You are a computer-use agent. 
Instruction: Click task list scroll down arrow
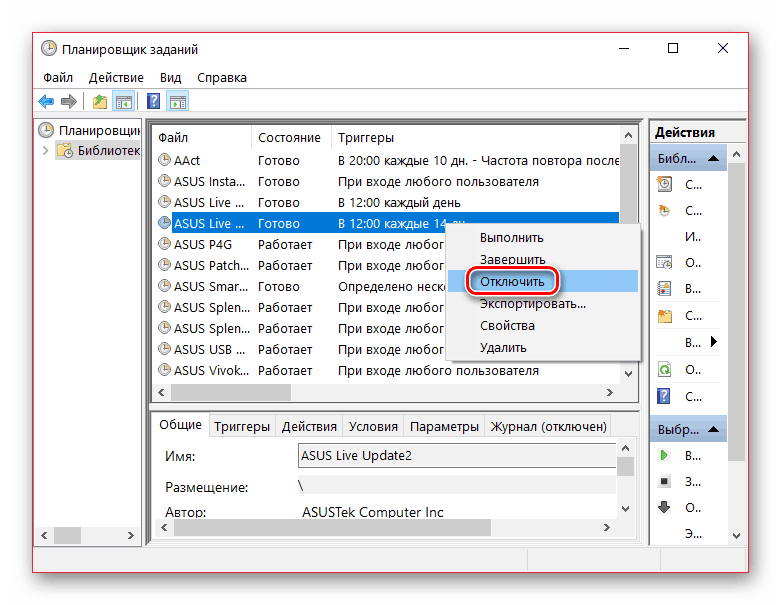coord(629,373)
